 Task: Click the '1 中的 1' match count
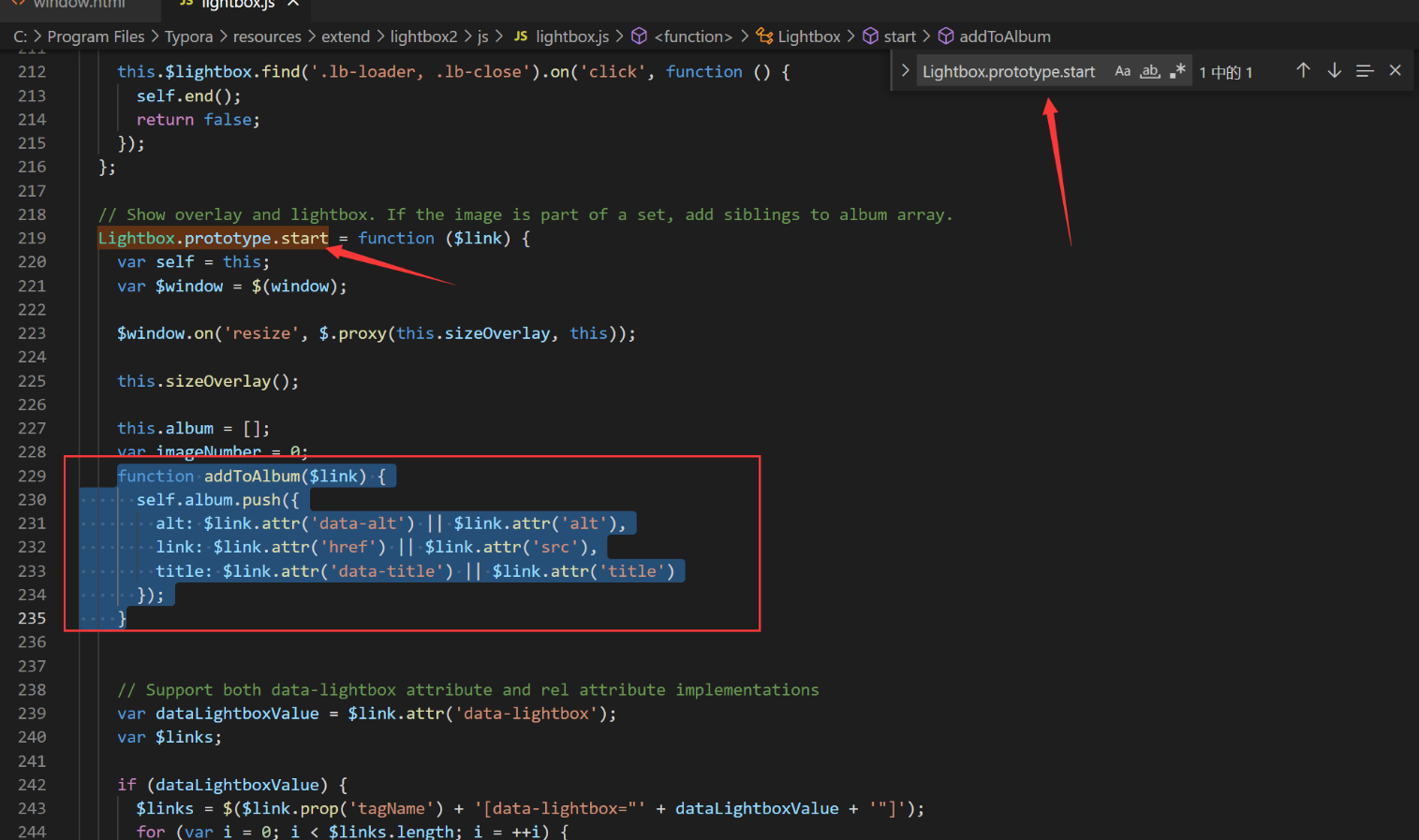click(1225, 72)
